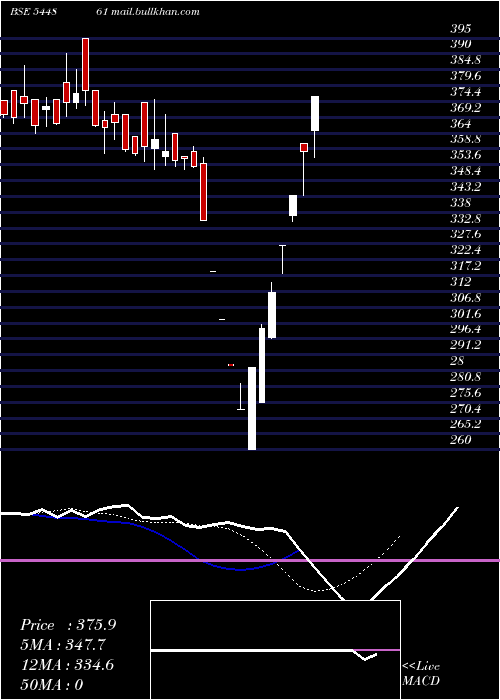Click the 322.4 price axis label
Image resolution: width=500 pixels, height=700 pixels.
coord(466,250)
